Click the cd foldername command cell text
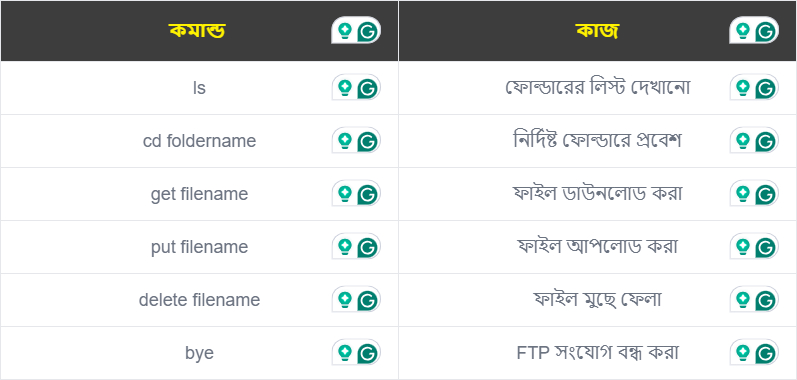 [199, 141]
